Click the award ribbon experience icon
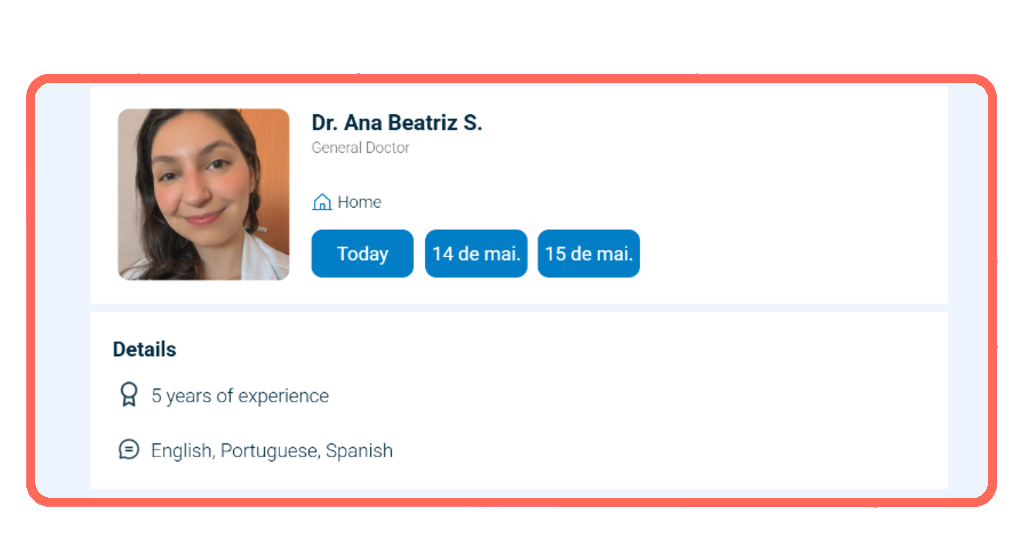 pyautogui.click(x=129, y=394)
